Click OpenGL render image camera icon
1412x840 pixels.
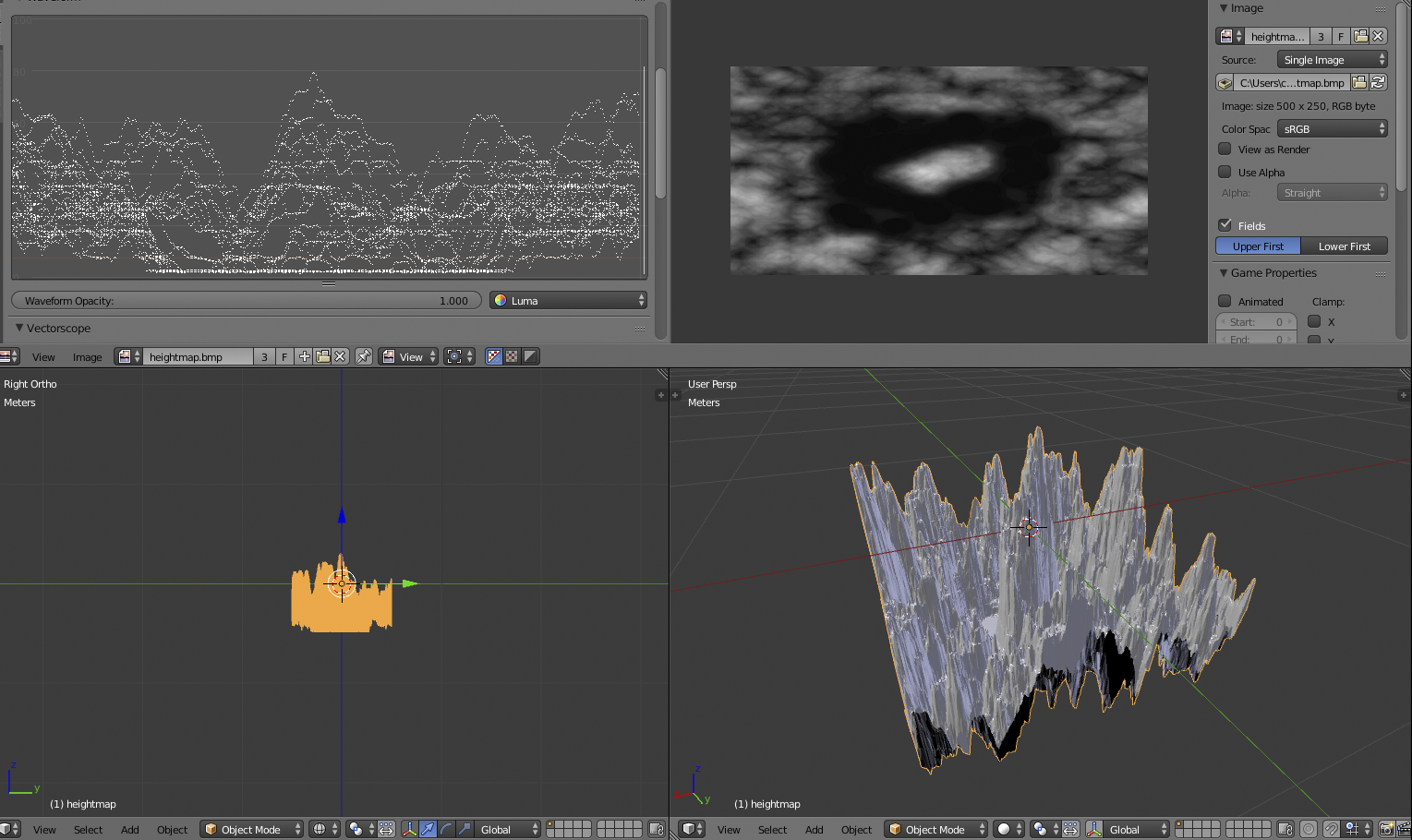(x=1386, y=829)
